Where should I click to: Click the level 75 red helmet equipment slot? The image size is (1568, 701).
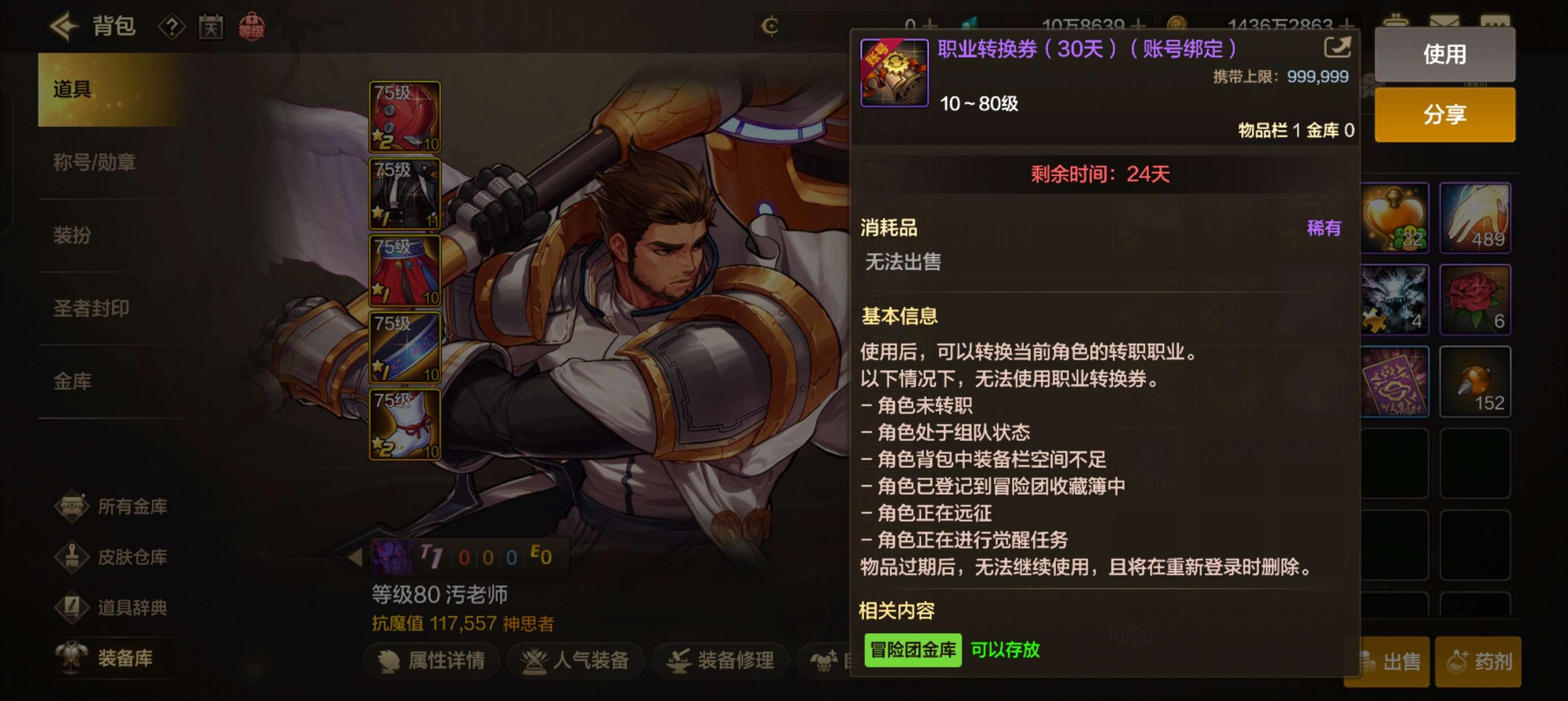coord(405,116)
